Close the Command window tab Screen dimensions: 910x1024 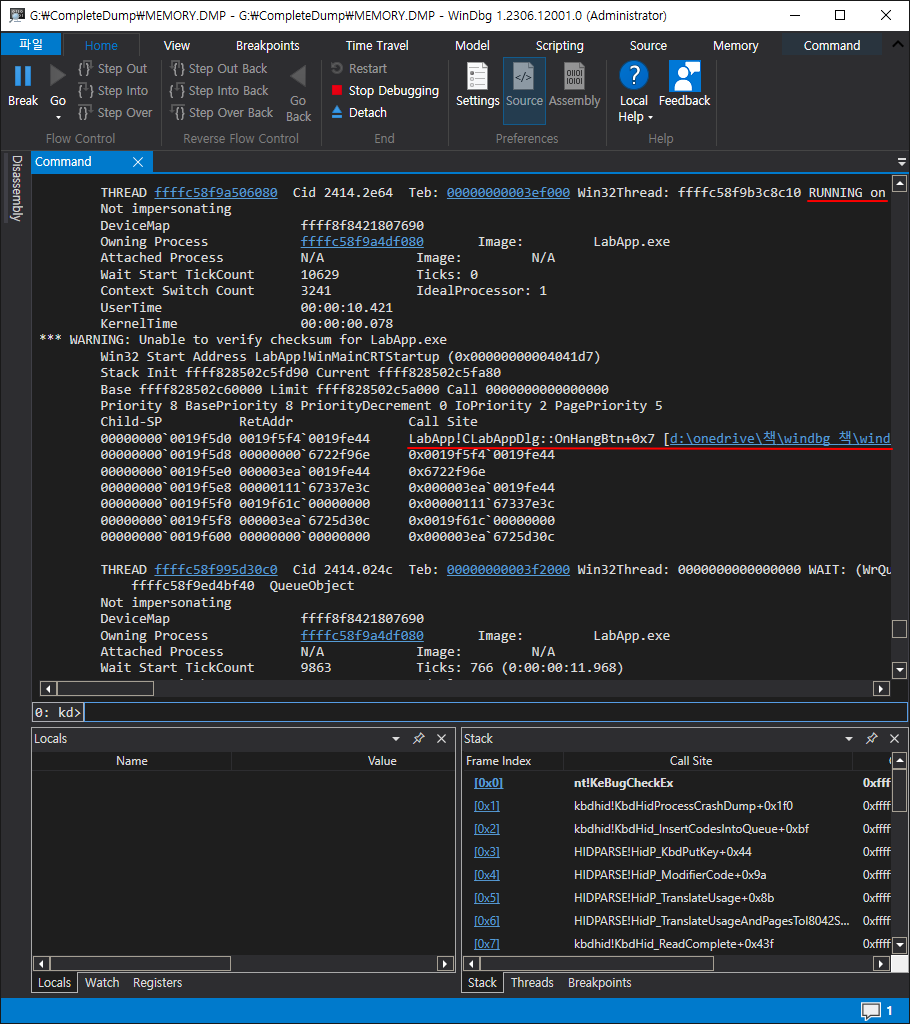pyautogui.click(x=138, y=162)
